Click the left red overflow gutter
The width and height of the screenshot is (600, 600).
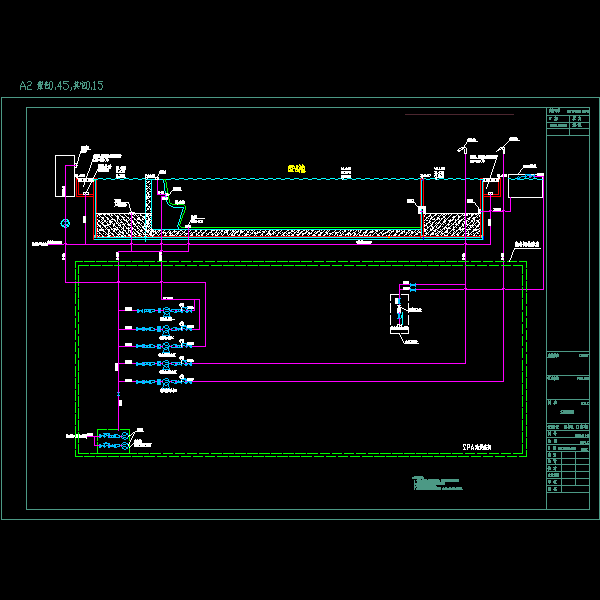[82, 188]
